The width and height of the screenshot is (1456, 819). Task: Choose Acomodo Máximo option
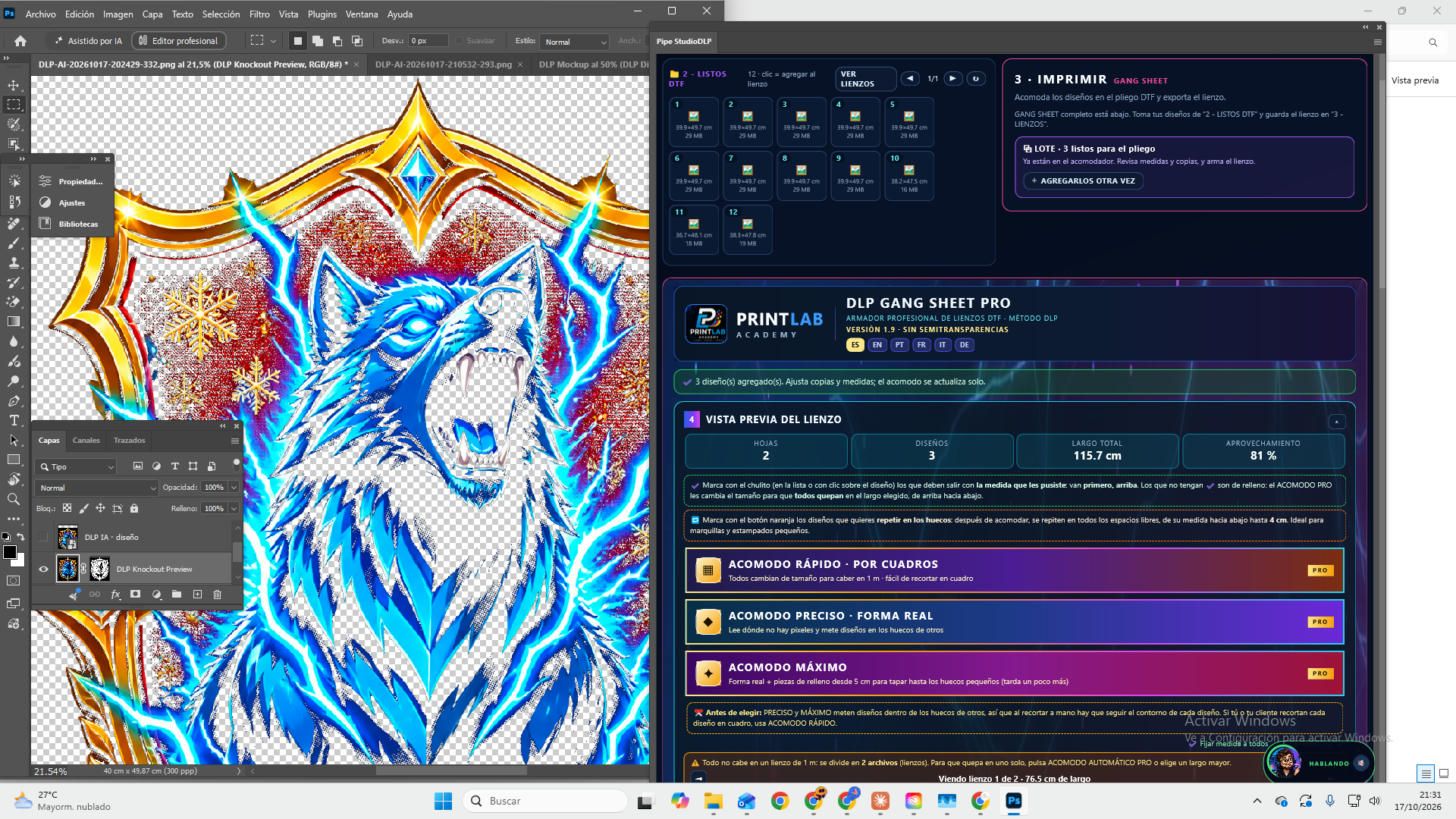tap(1014, 673)
